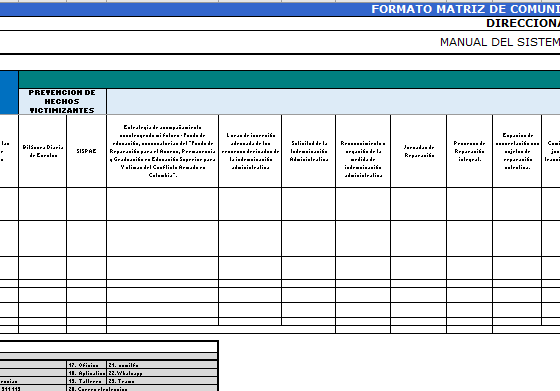Image resolution: width=560 pixels, height=391 pixels.
Task: Select the Reconocimiento medida de indemnización header
Action: click(x=363, y=151)
